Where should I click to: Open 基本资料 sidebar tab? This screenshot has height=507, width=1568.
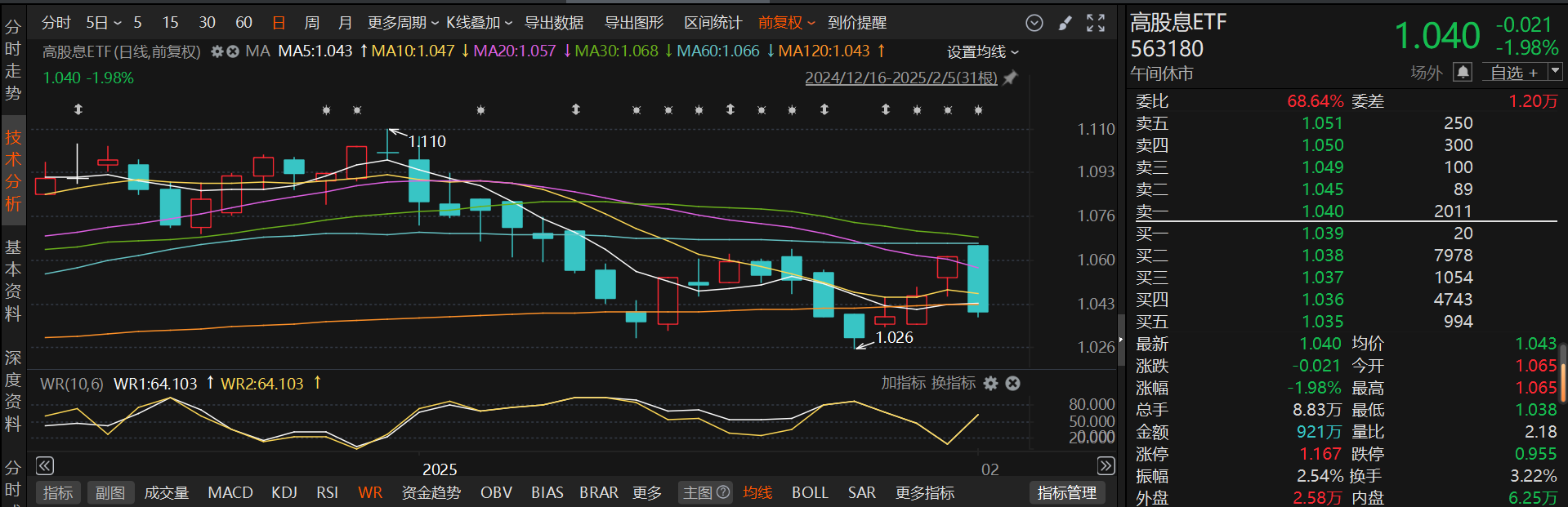pos(13,281)
